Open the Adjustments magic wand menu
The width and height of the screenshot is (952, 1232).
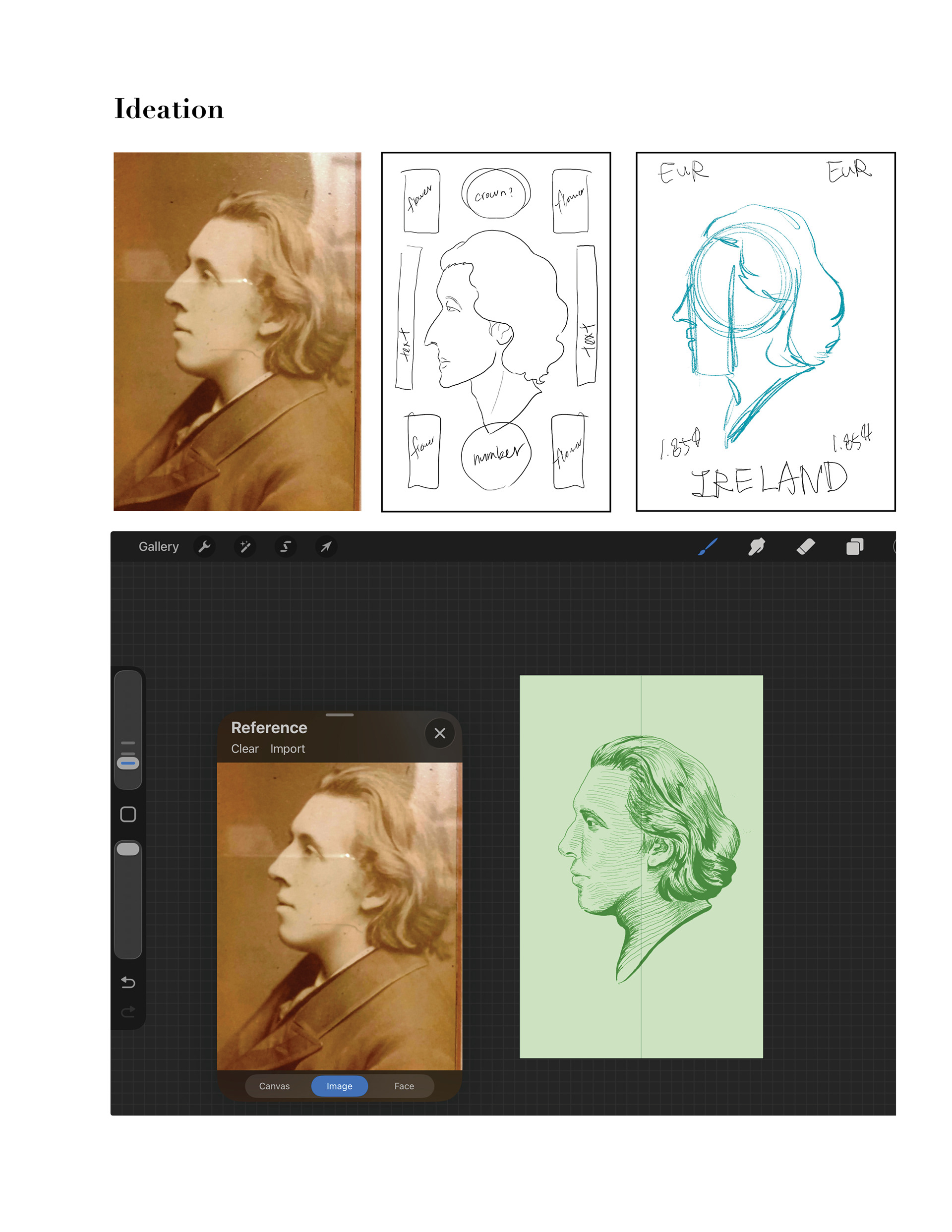[245, 547]
